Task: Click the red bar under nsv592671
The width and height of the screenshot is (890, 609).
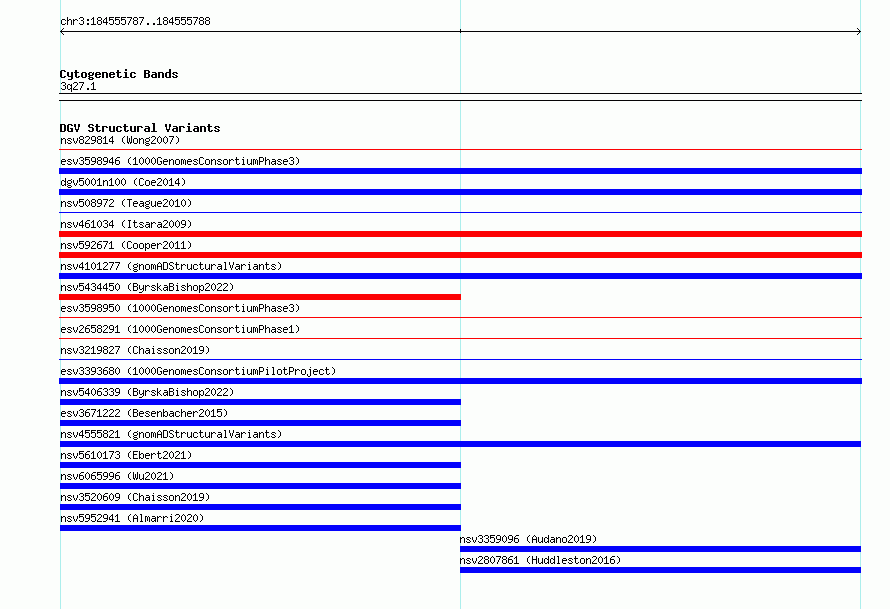Action: click(461, 255)
